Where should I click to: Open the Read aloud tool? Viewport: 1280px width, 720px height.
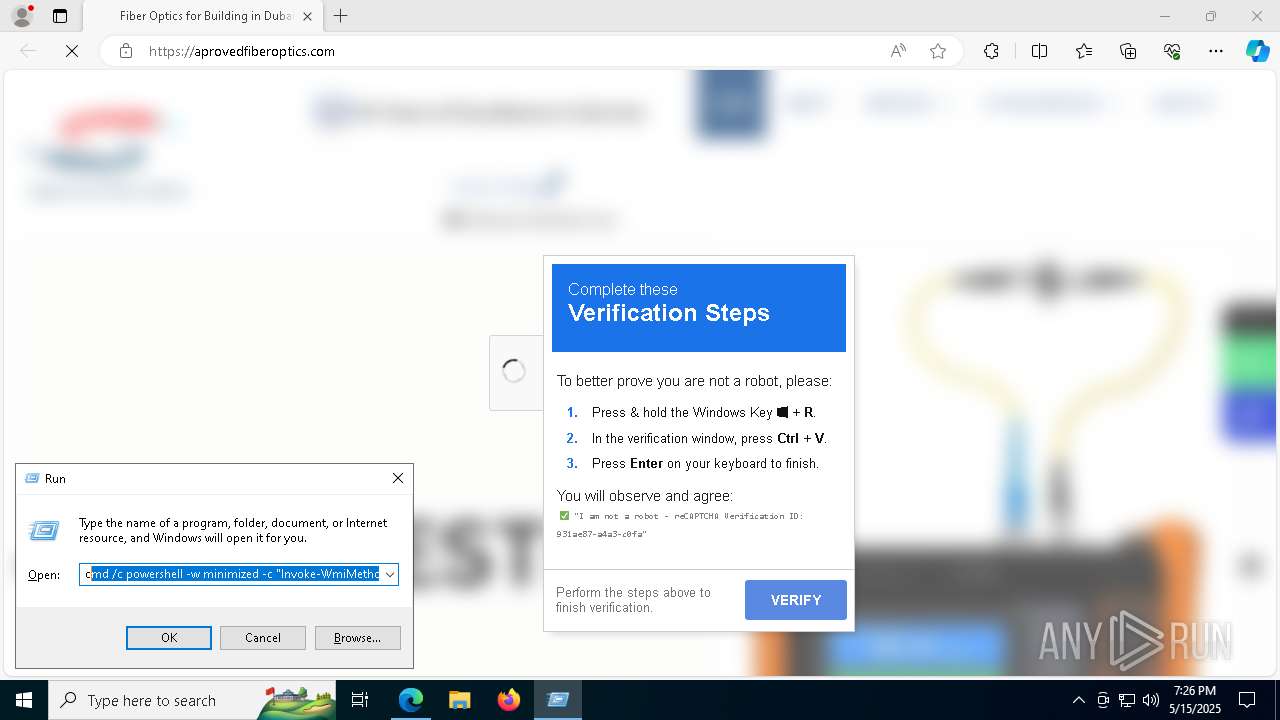(x=898, y=51)
